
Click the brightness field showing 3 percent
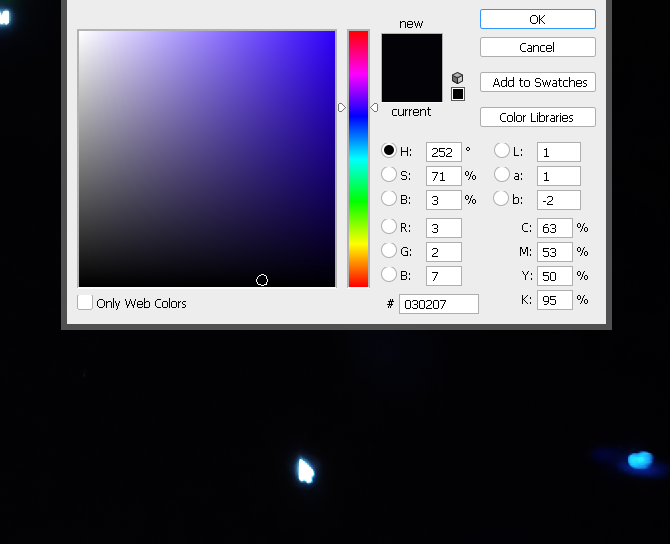444,200
